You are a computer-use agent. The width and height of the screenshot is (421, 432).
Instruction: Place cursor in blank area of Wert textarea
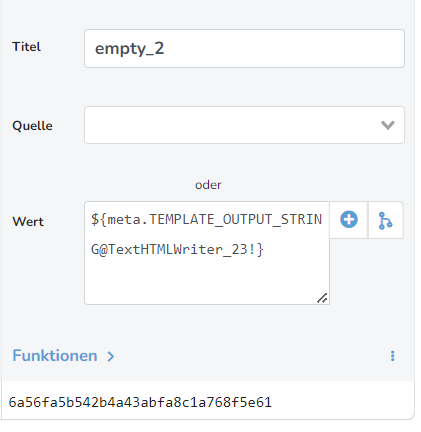point(207,280)
